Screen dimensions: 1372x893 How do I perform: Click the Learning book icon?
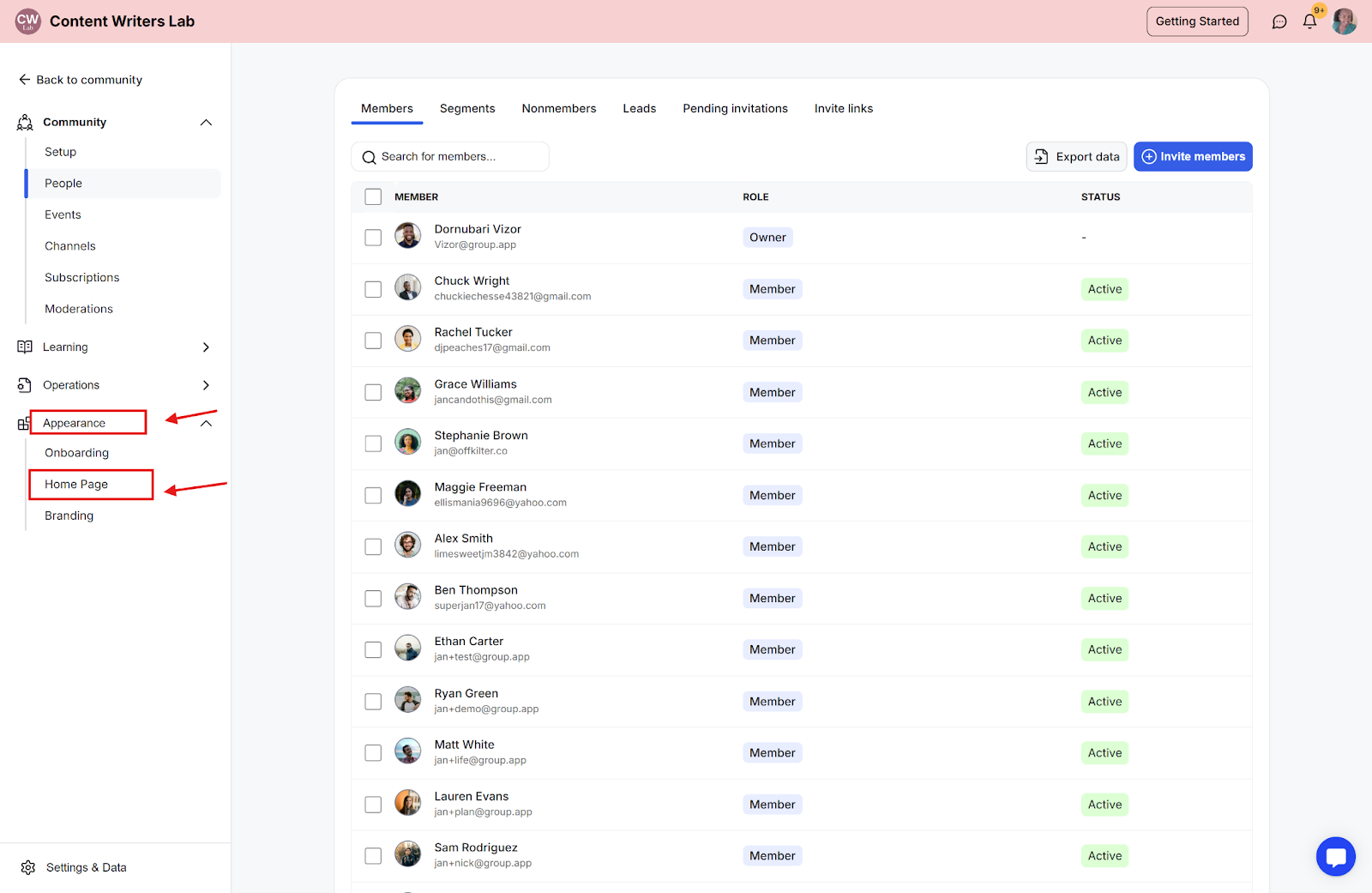[x=25, y=347]
